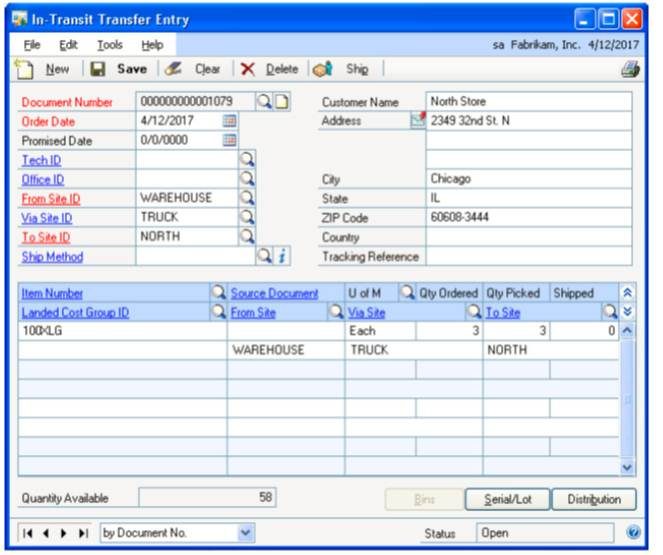This screenshot has height=555, width=663.
Task: Go to next record navigation button
Action: pos(64,533)
